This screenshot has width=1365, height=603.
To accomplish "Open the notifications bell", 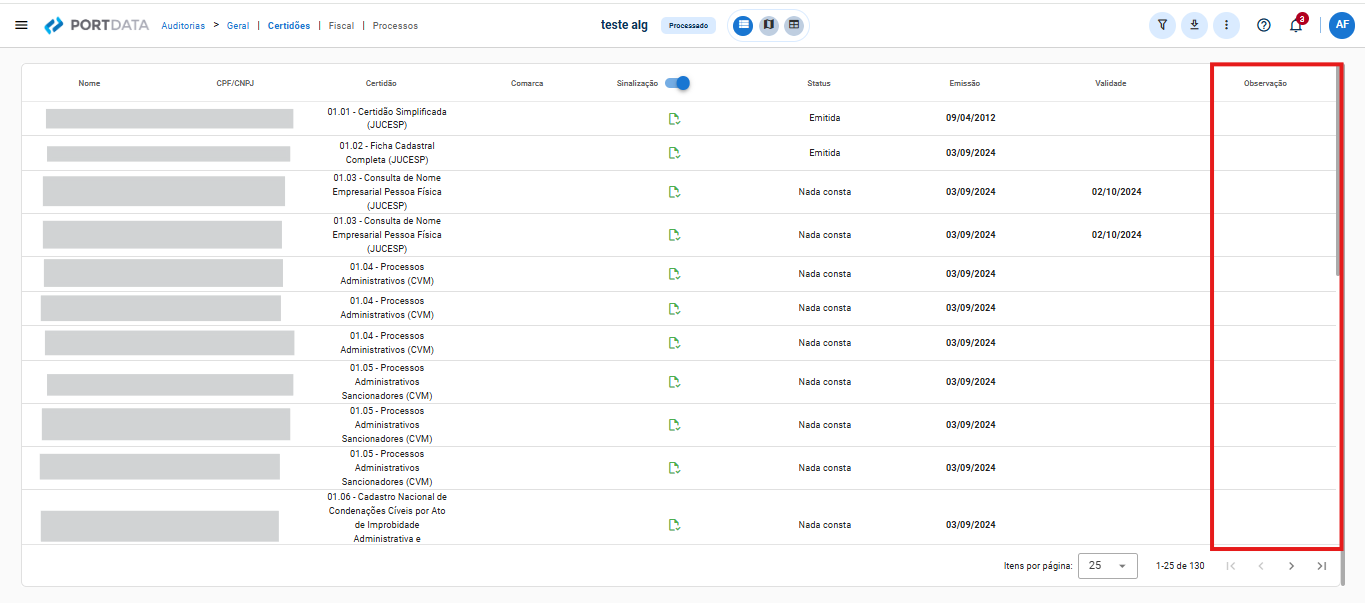I will point(1296,25).
